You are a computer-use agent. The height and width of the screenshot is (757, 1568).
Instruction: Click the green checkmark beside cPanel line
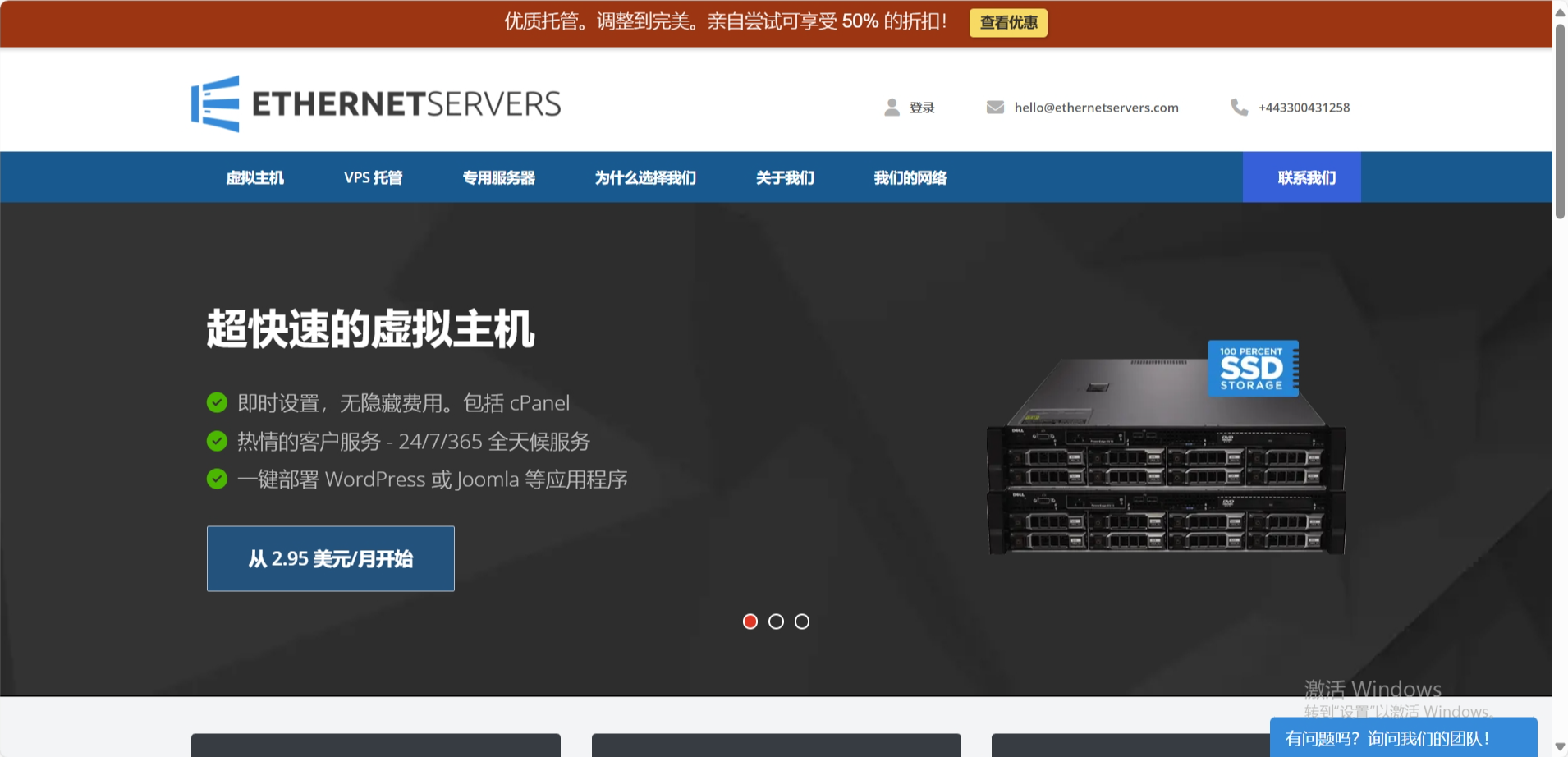217,403
